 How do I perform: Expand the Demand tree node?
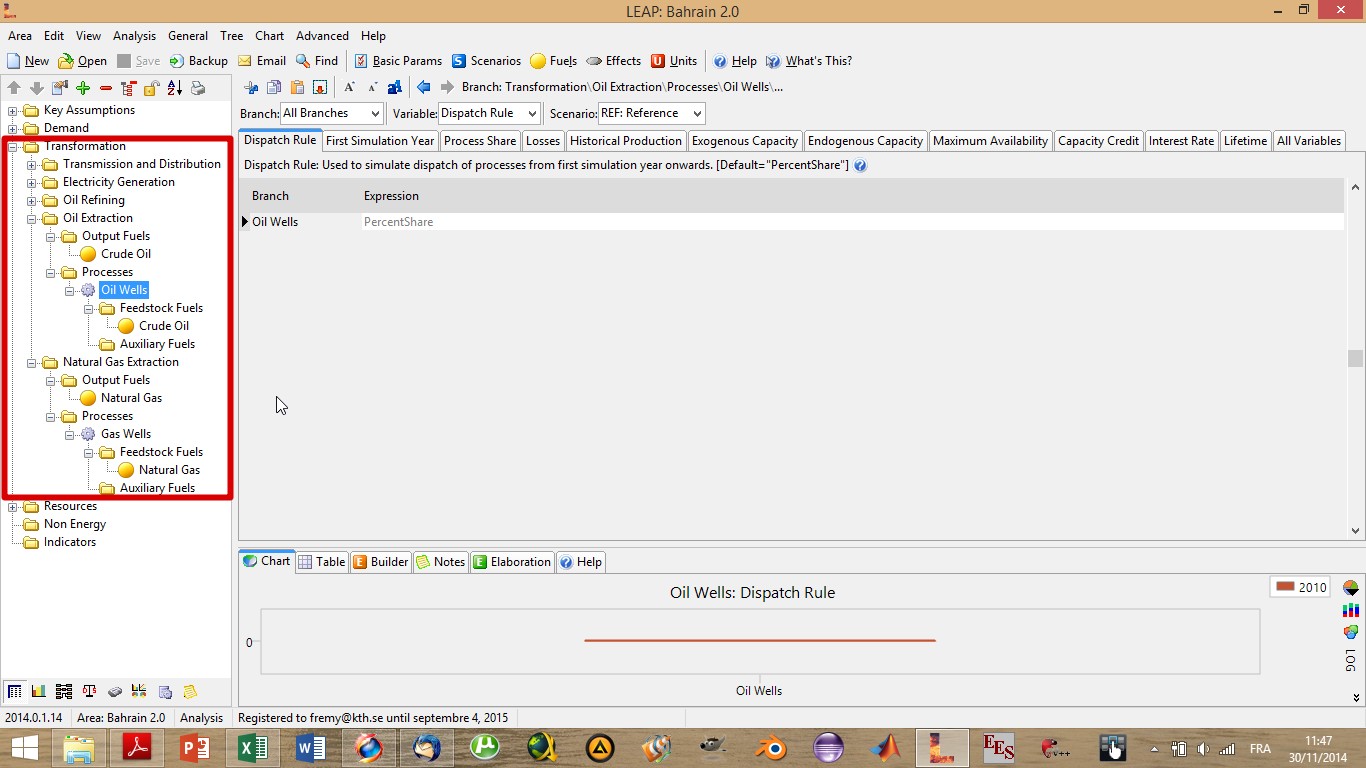click(x=13, y=128)
